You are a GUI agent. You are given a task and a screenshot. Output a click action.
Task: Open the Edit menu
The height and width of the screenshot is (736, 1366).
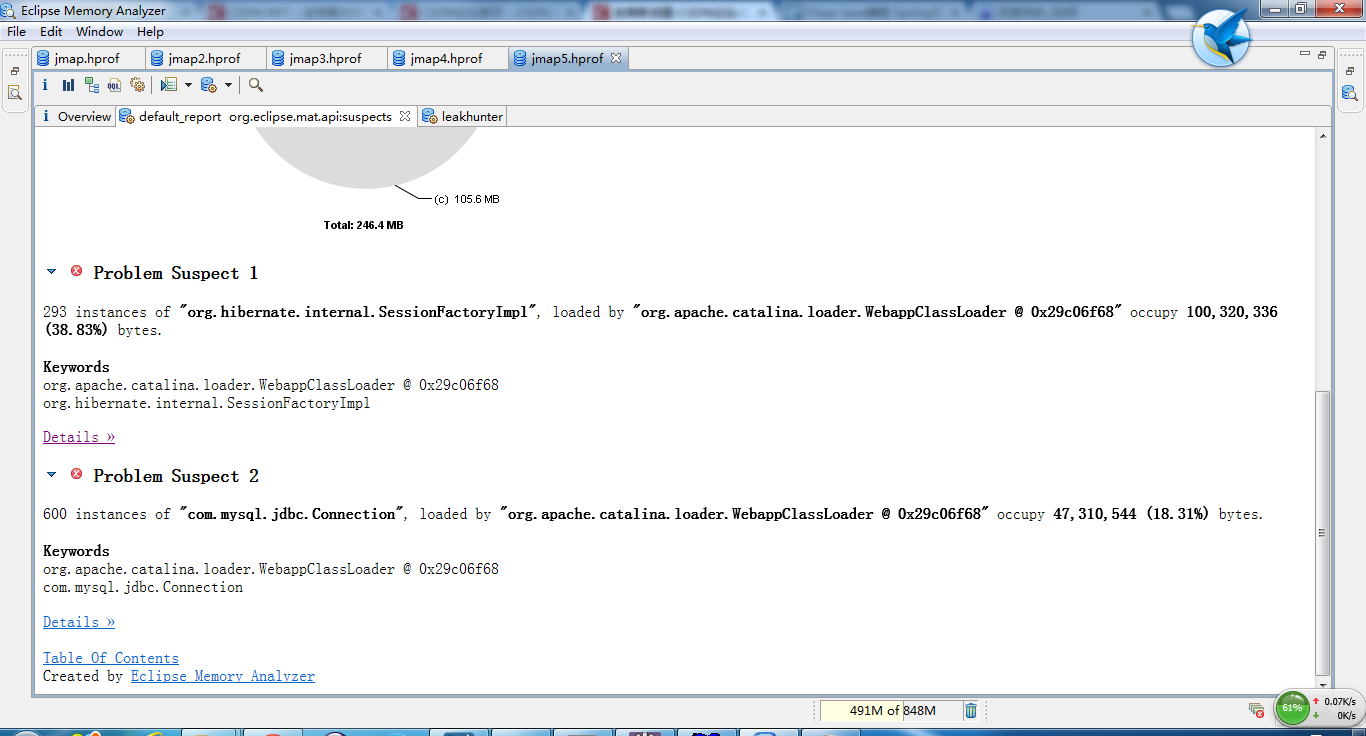[x=51, y=32]
